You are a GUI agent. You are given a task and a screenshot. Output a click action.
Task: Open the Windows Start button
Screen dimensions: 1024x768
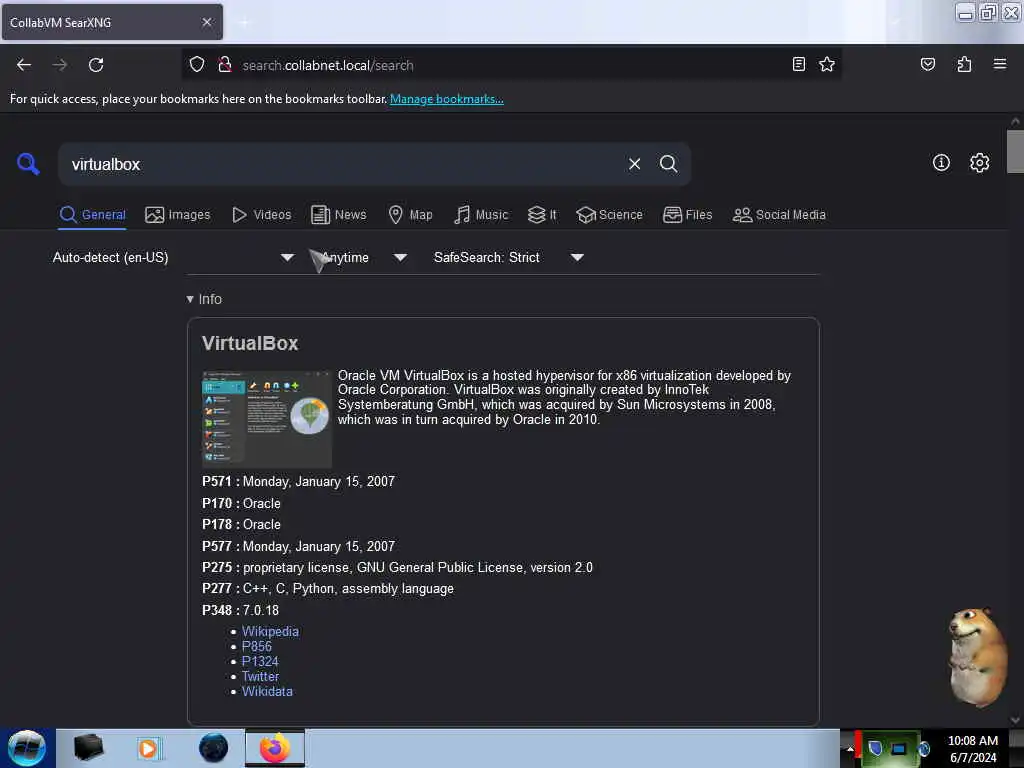pos(27,748)
